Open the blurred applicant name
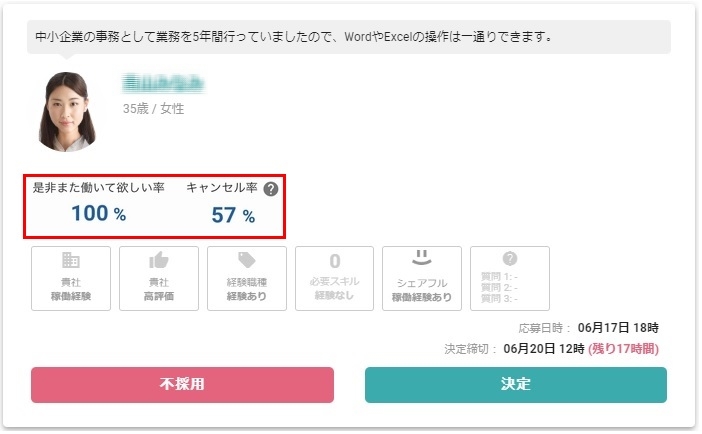Screen dimensions: 702x434 pyautogui.click(x=163, y=83)
